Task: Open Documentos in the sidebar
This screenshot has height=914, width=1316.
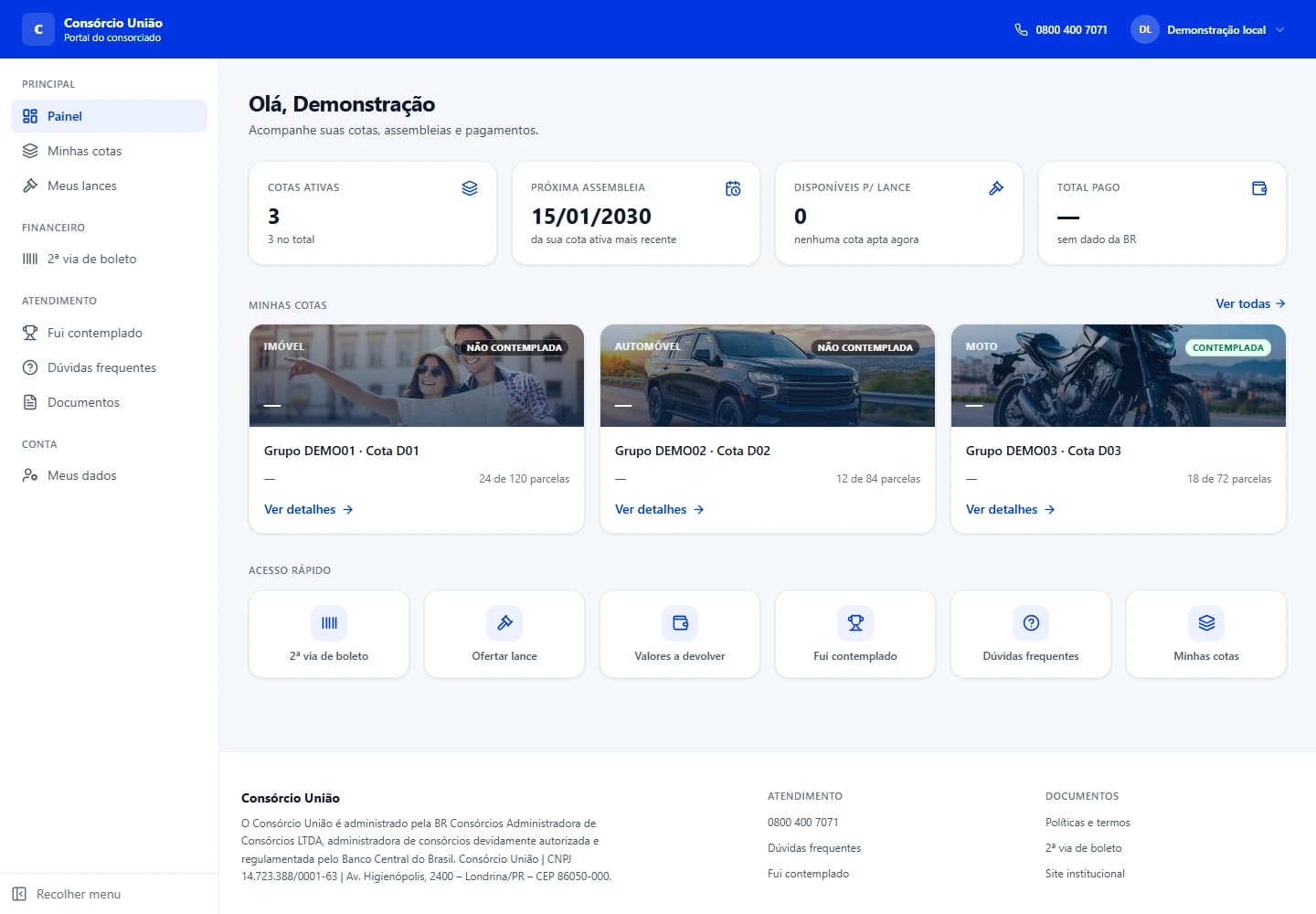Action: (109, 402)
